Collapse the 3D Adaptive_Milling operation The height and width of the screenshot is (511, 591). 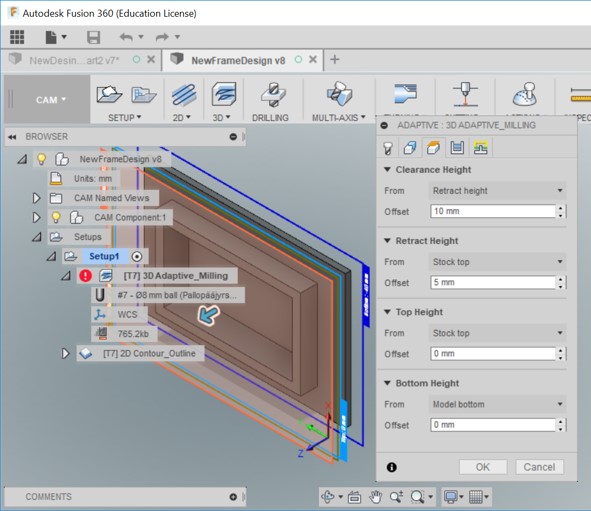pyautogui.click(x=66, y=276)
